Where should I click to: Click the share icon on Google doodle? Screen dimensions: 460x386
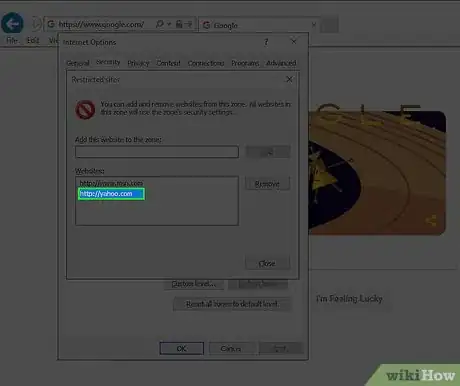click(x=431, y=220)
